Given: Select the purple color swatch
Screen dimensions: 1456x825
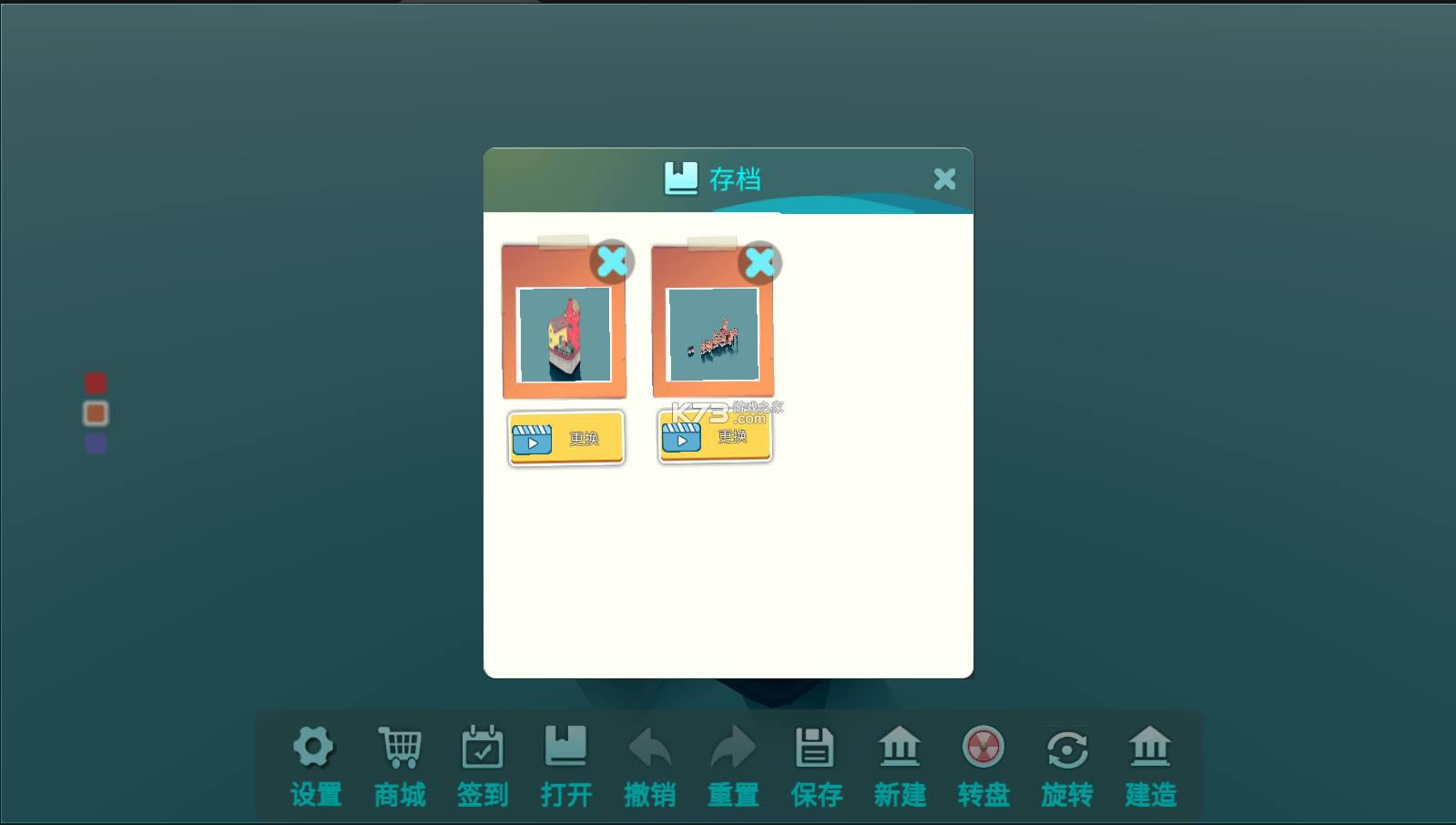Looking at the screenshot, I should click(96, 444).
